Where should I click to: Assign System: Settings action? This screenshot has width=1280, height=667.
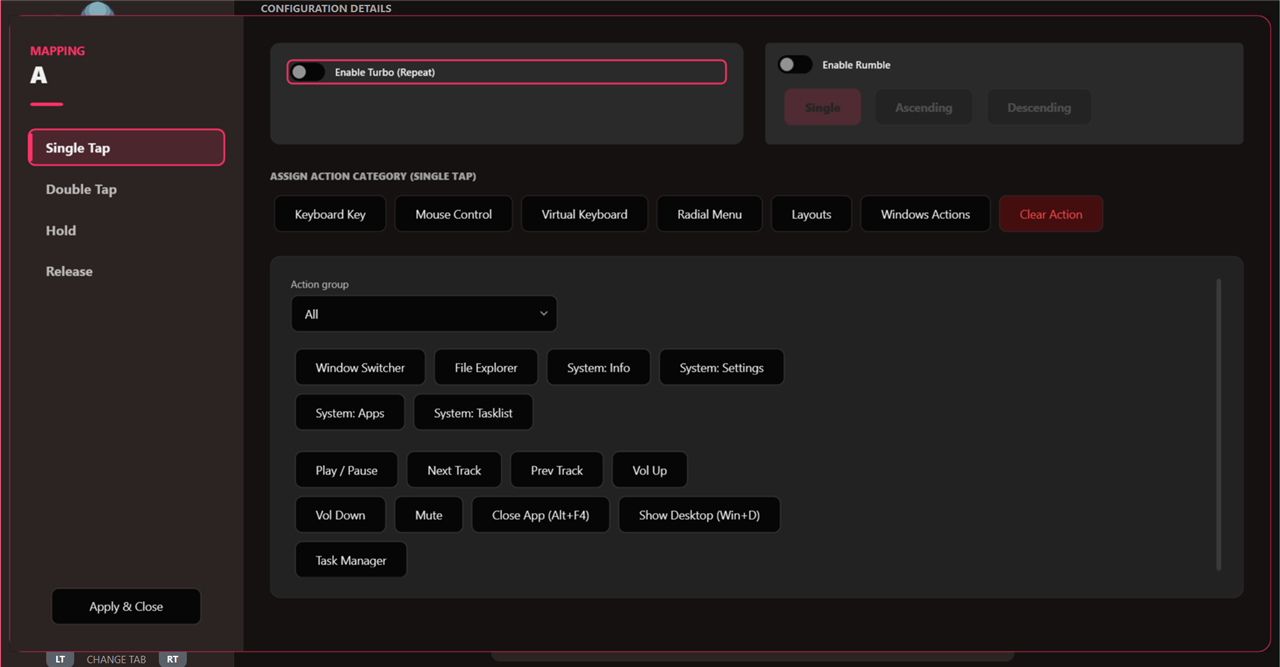pyautogui.click(x=722, y=367)
